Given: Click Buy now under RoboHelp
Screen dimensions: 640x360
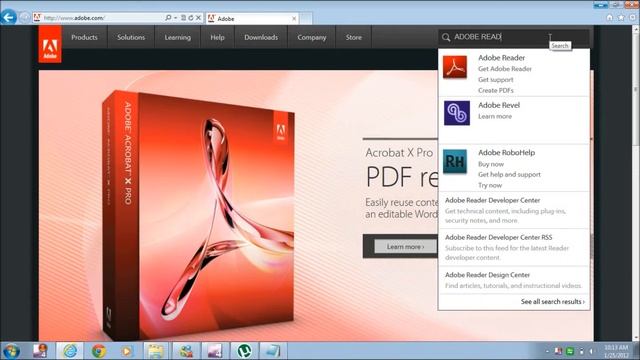Looking at the screenshot, I should pyautogui.click(x=491, y=164).
